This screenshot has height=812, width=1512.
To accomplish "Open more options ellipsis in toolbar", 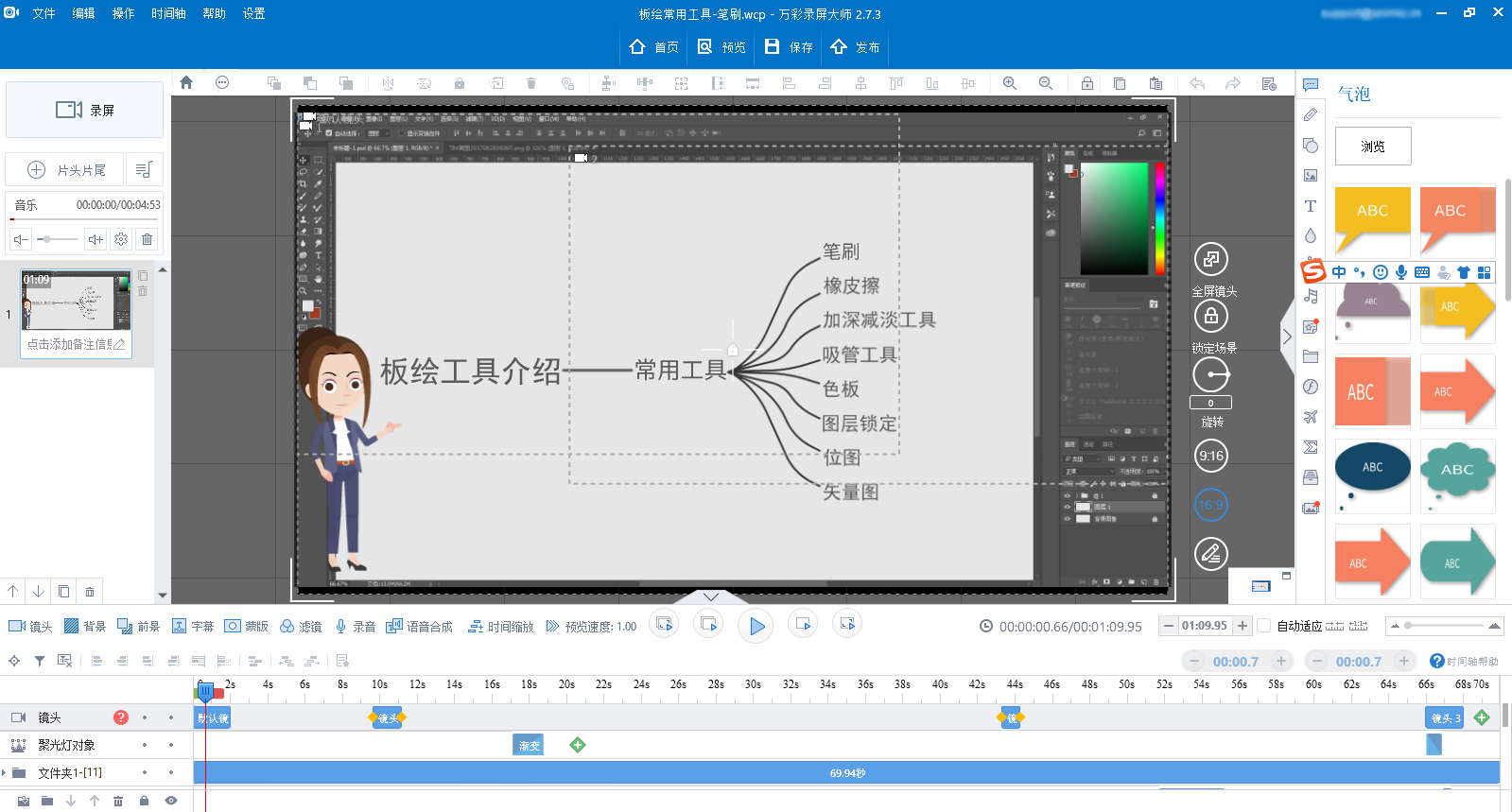I will point(222,82).
